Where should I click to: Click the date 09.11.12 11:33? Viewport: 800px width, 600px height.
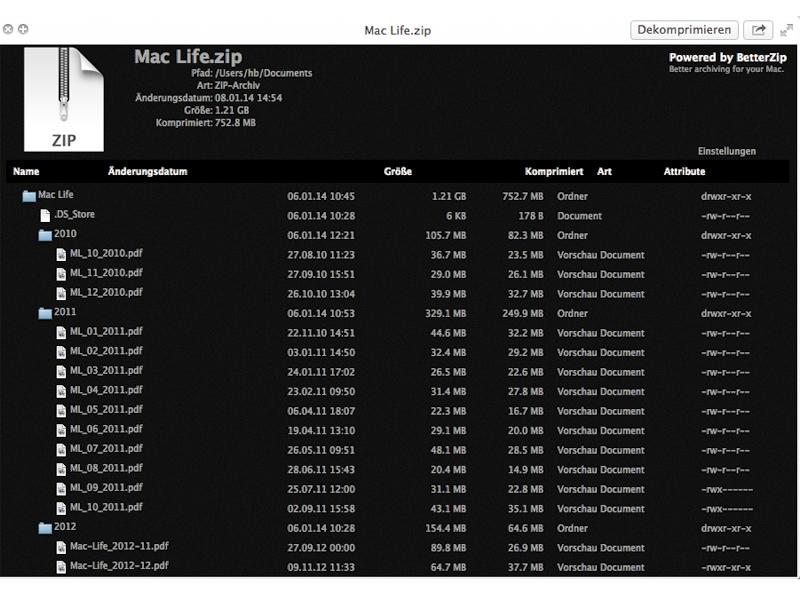tap(321, 567)
